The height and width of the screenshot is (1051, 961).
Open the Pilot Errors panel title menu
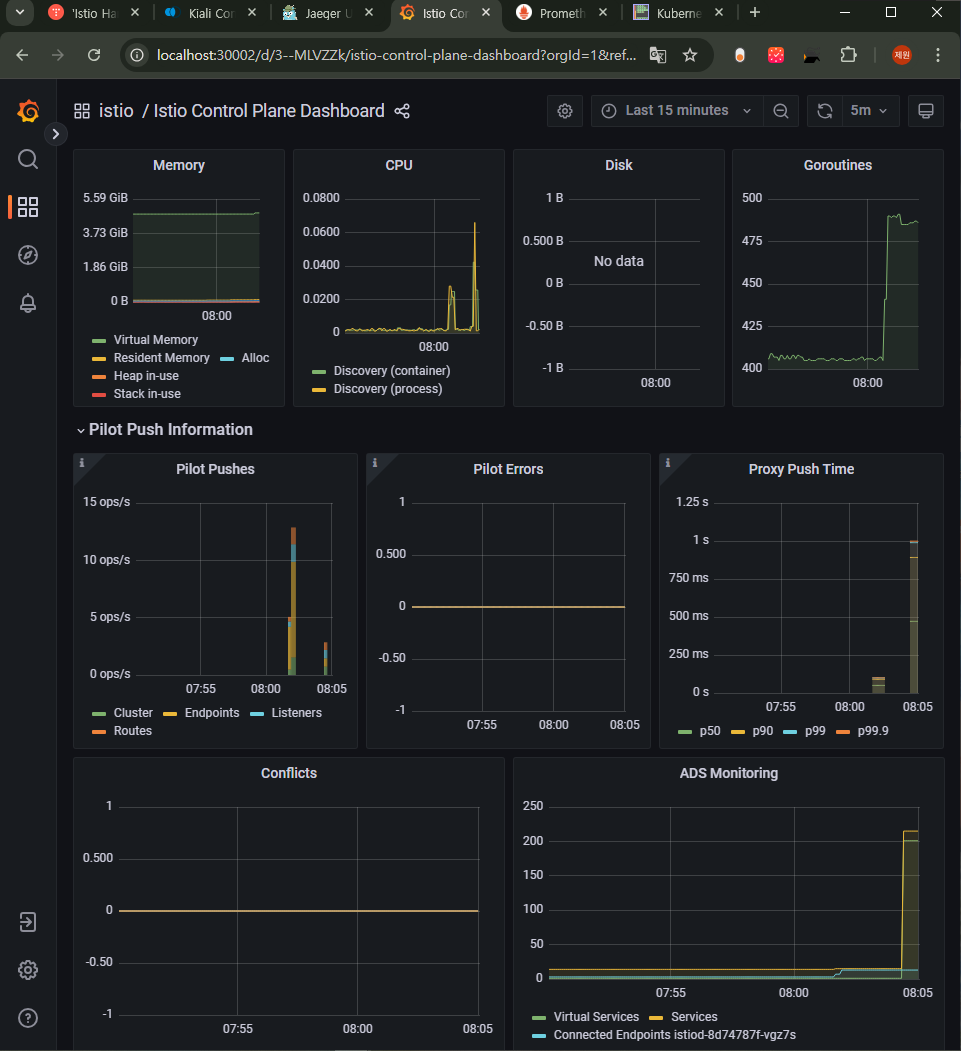tap(508, 469)
